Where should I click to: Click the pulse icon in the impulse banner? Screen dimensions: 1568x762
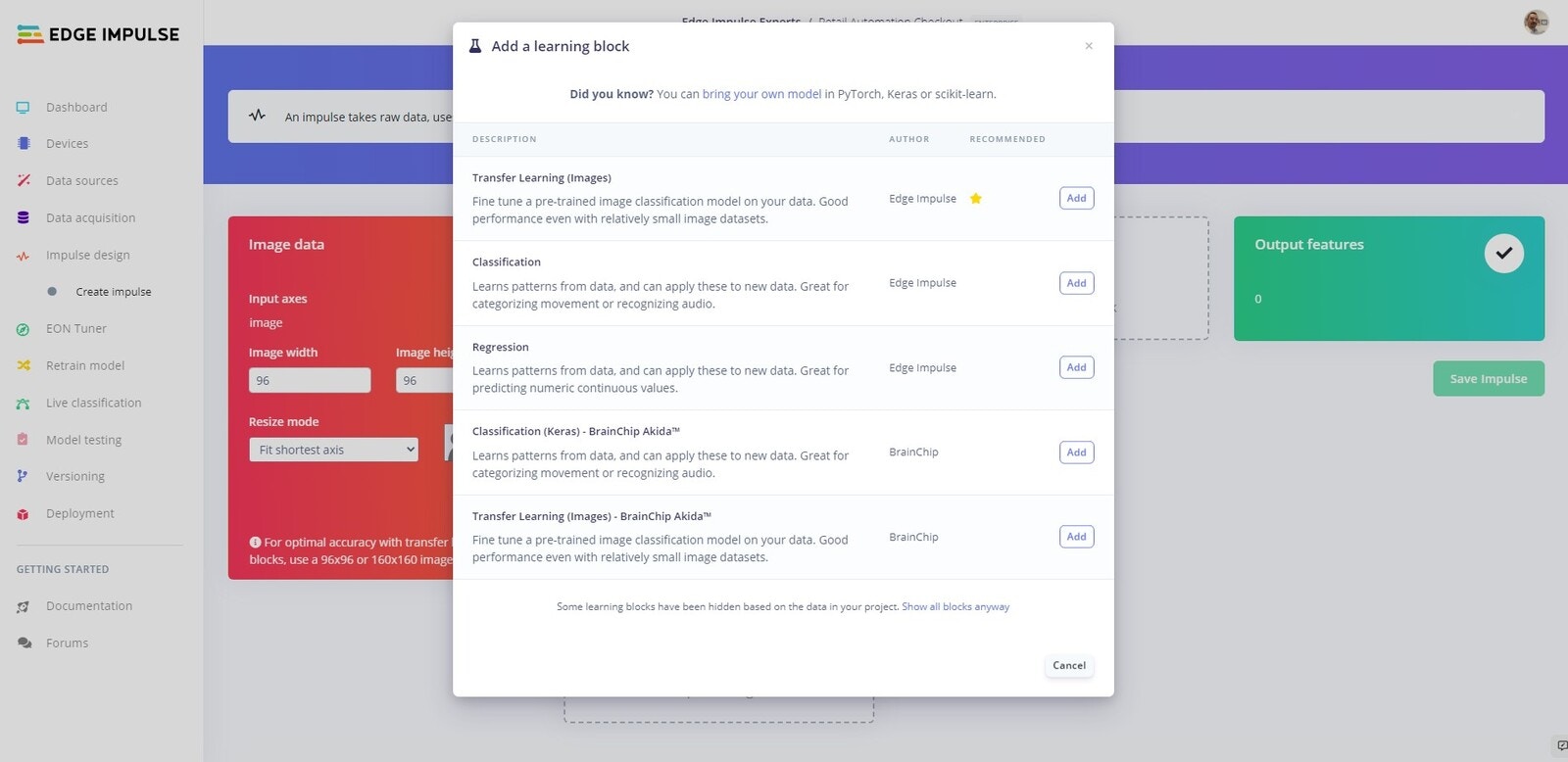click(x=258, y=116)
